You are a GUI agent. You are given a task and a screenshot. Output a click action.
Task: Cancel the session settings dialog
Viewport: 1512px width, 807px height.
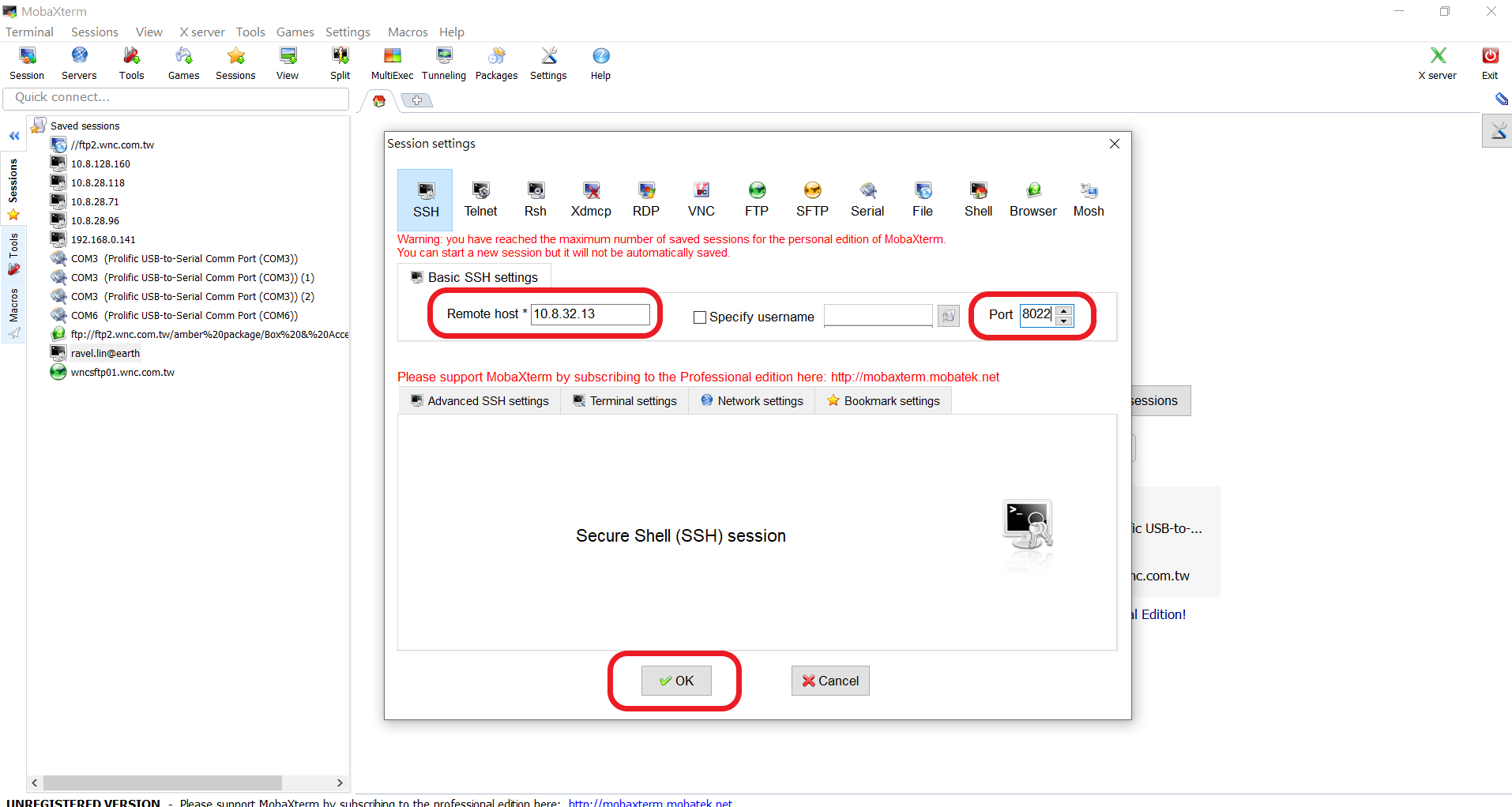[830, 681]
